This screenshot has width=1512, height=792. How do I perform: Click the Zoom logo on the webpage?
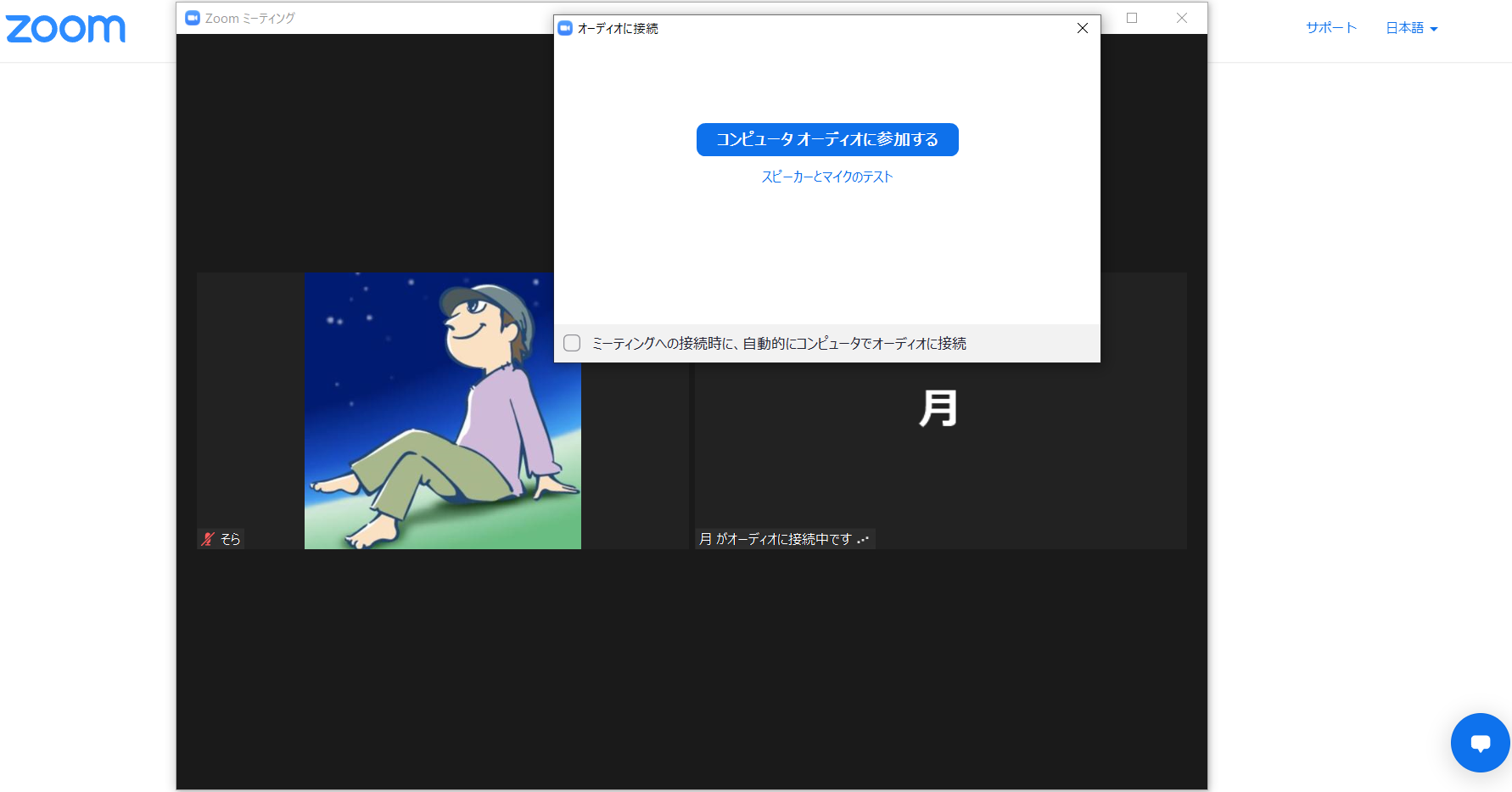[65, 29]
